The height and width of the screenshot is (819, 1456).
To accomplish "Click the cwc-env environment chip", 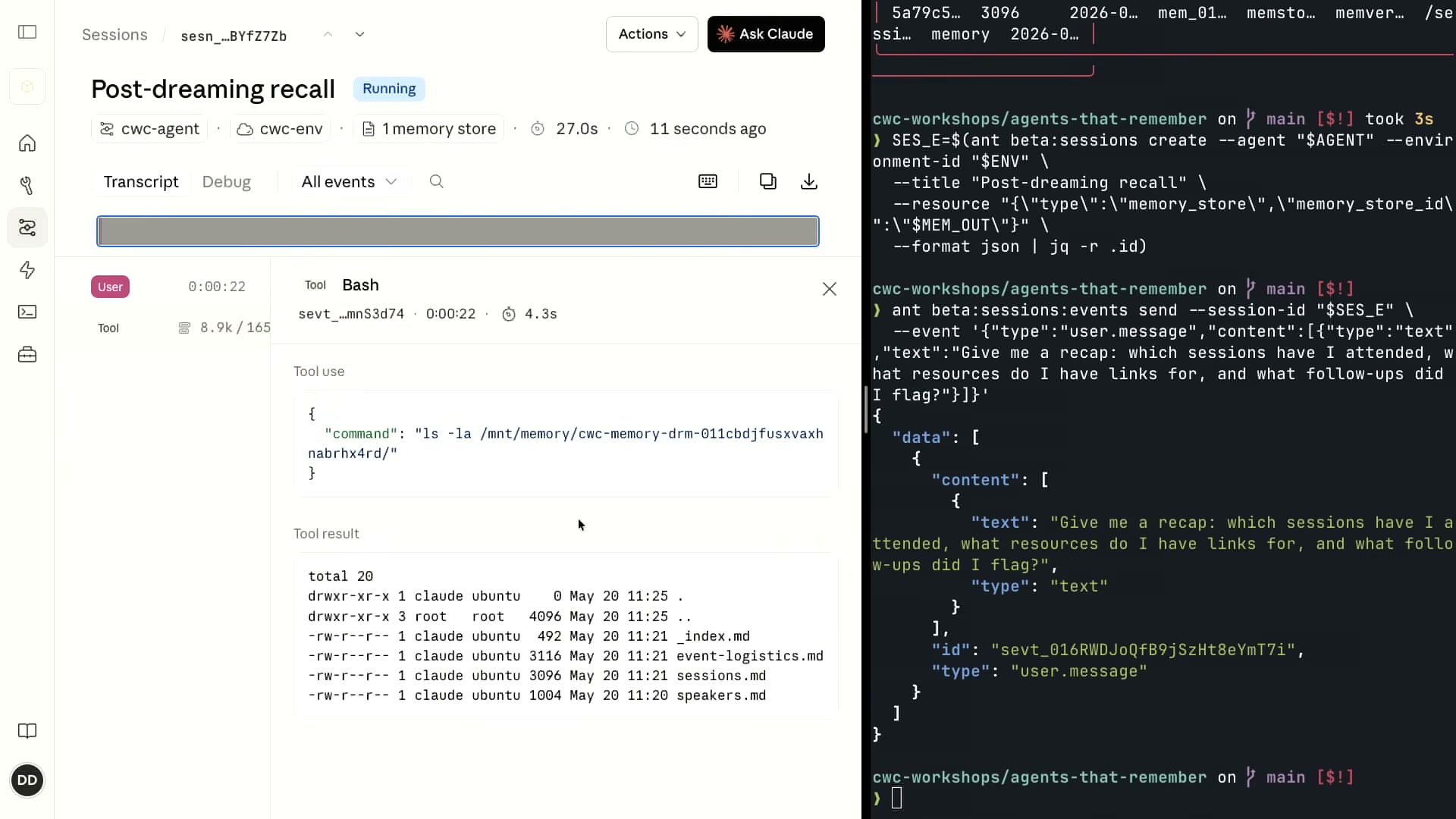I will click(x=280, y=129).
